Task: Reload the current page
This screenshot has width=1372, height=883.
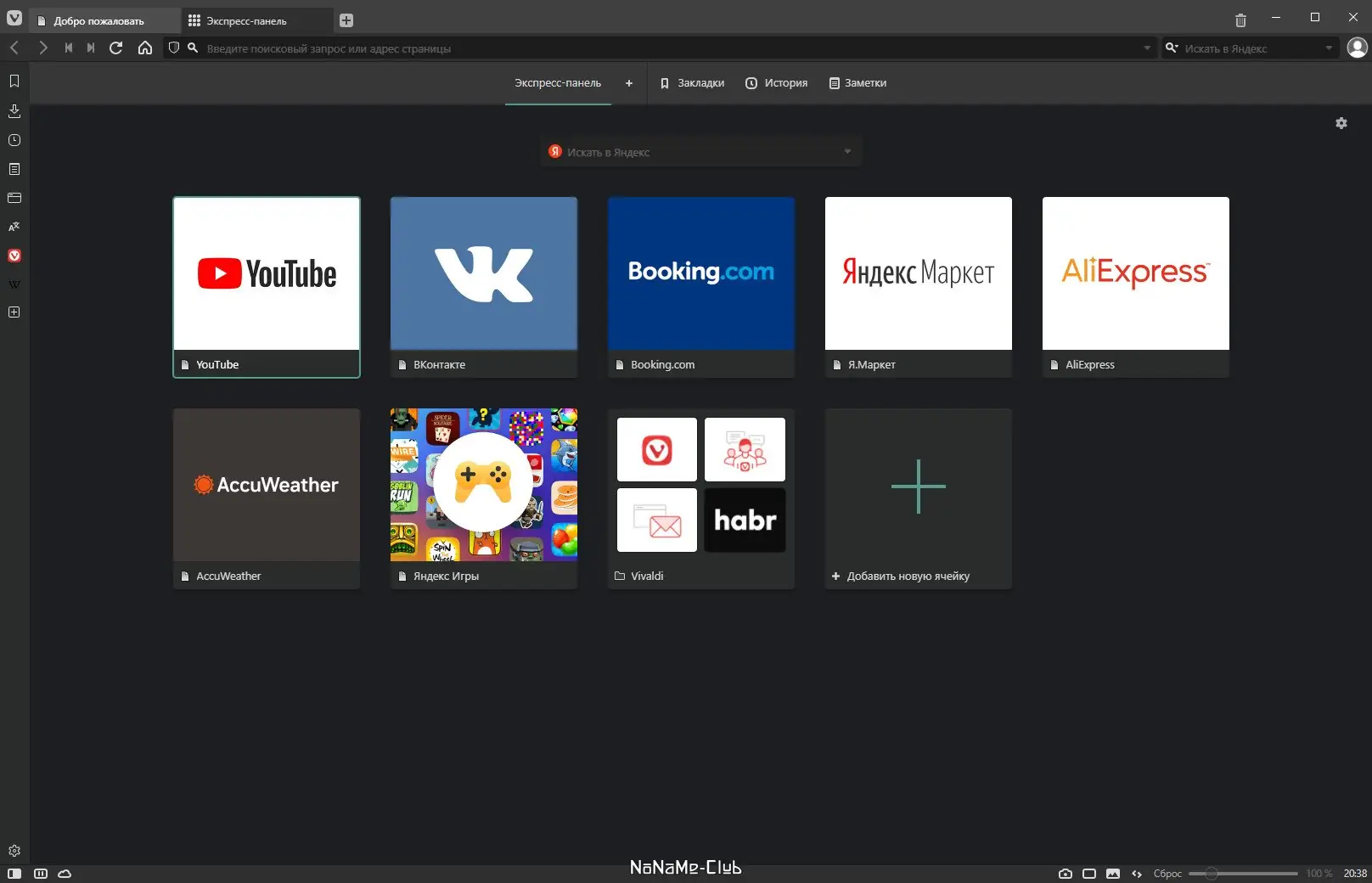Action: click(116, 48)
